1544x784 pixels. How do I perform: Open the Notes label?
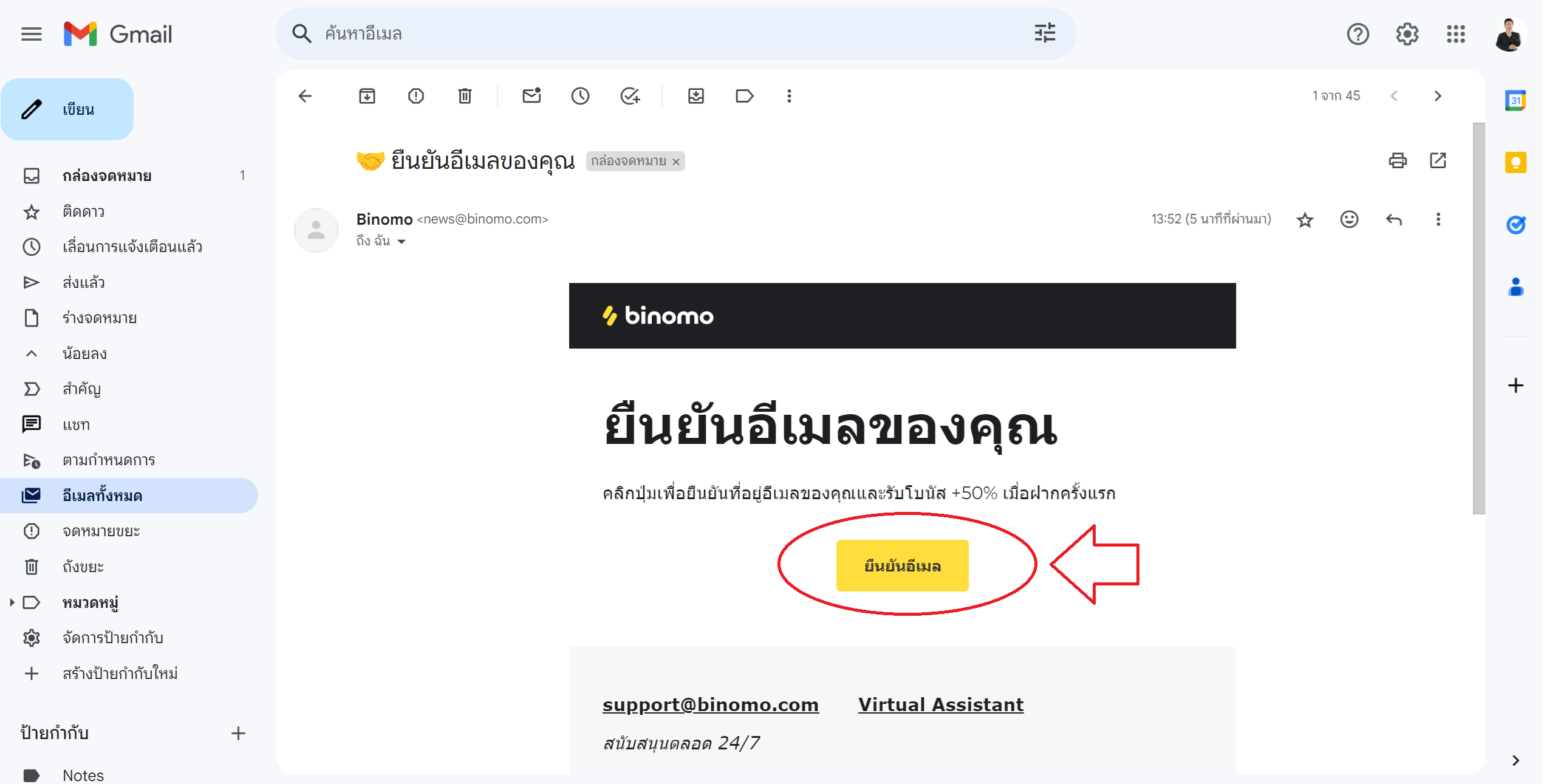[129, 774]
